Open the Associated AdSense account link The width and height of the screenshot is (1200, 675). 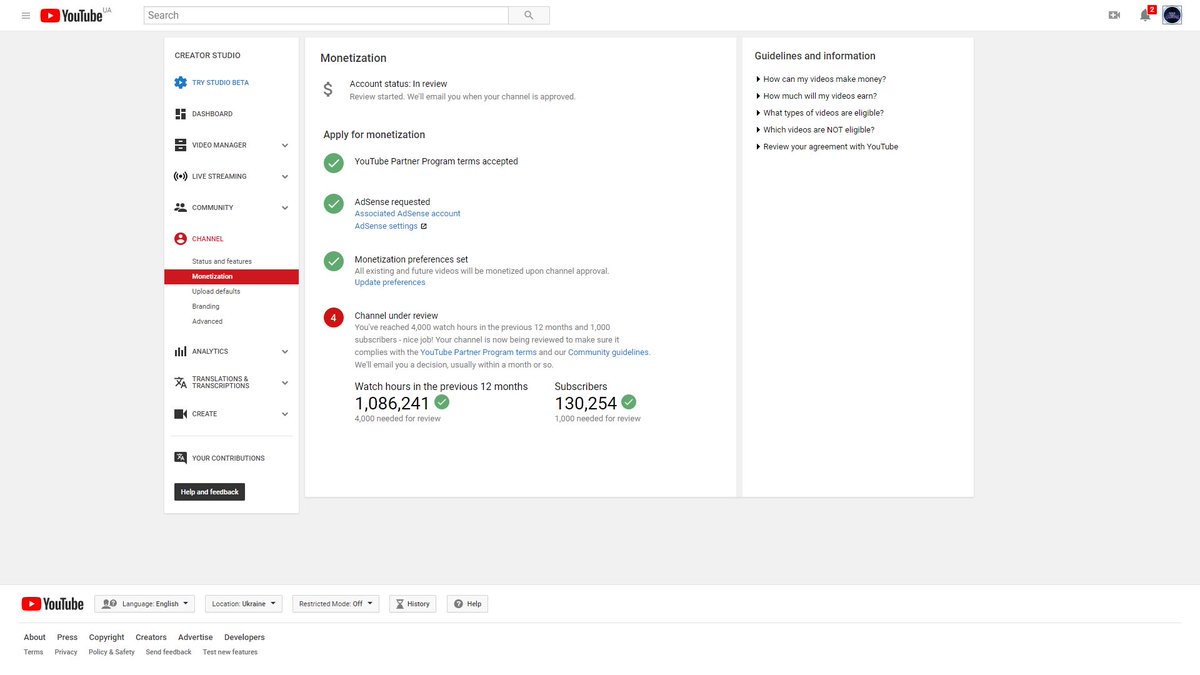coord(408,214)
